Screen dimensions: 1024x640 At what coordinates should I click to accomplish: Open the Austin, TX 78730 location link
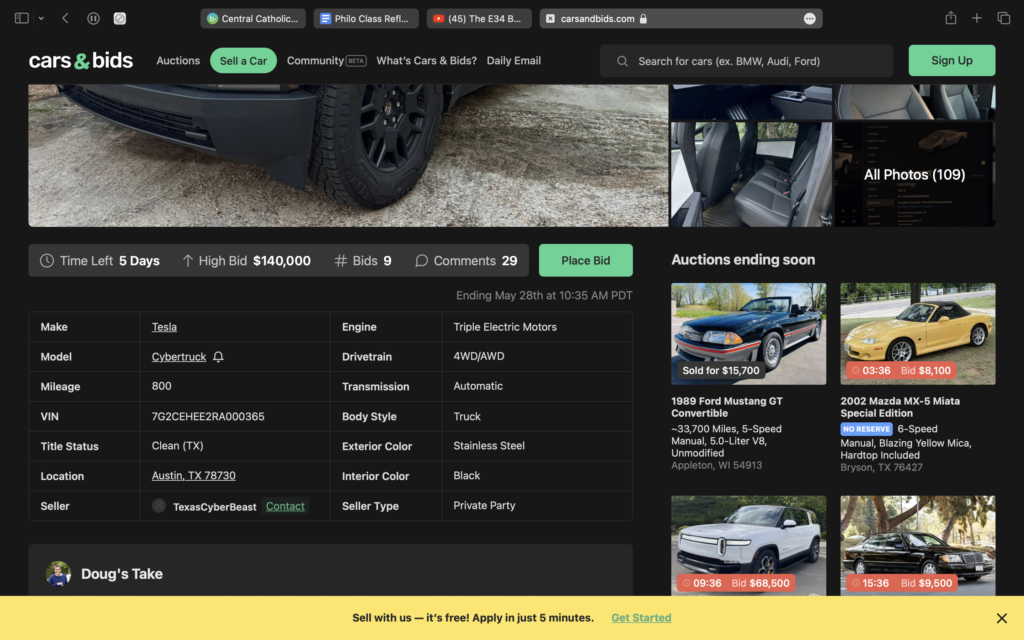193,476
